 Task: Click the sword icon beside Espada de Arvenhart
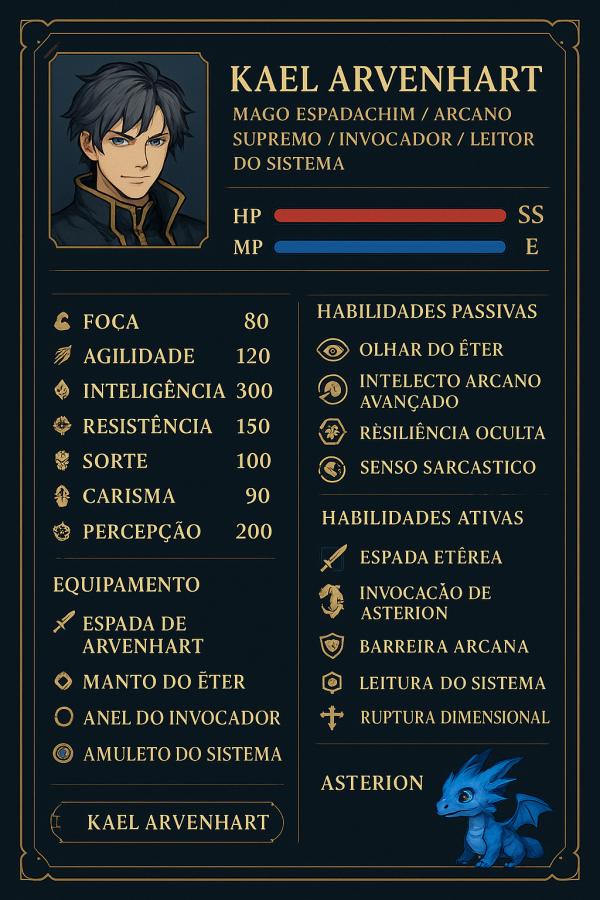click(x=64, y=624)
